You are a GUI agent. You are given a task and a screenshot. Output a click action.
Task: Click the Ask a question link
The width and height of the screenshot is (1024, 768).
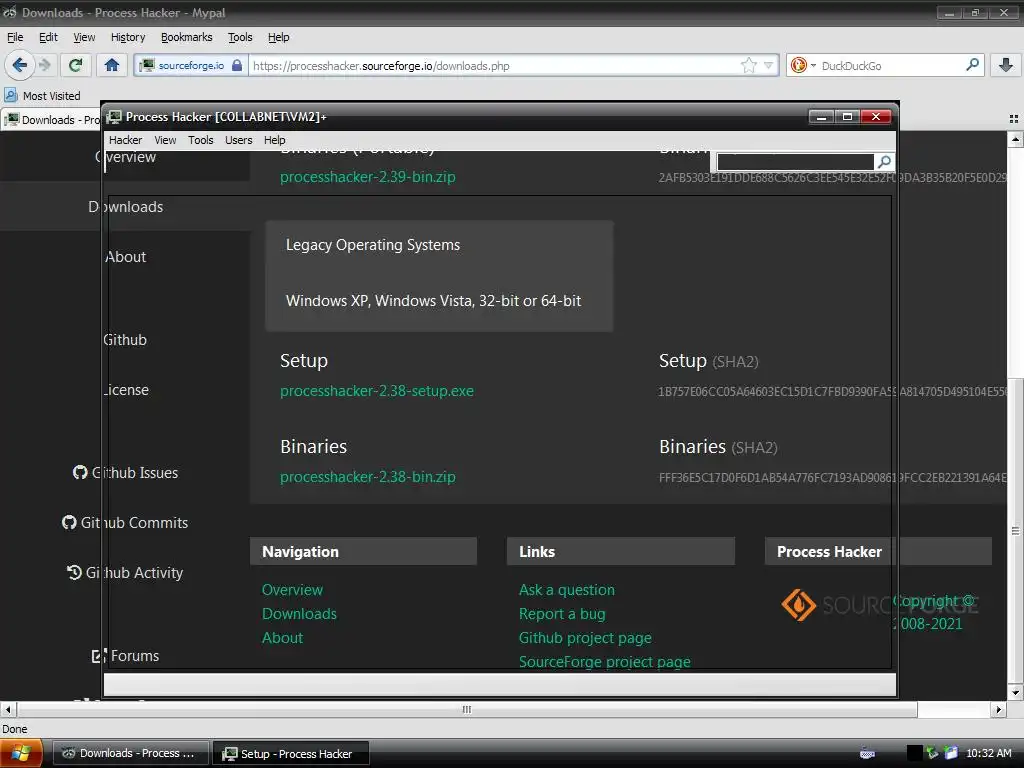click(x=567, y=590)
